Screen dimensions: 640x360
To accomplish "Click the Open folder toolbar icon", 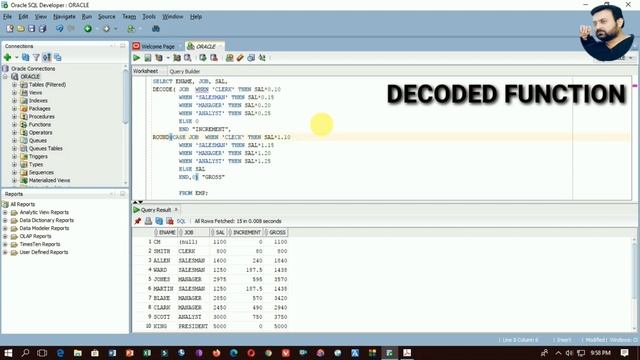I will pyautogui.click(x=21, y=29).
